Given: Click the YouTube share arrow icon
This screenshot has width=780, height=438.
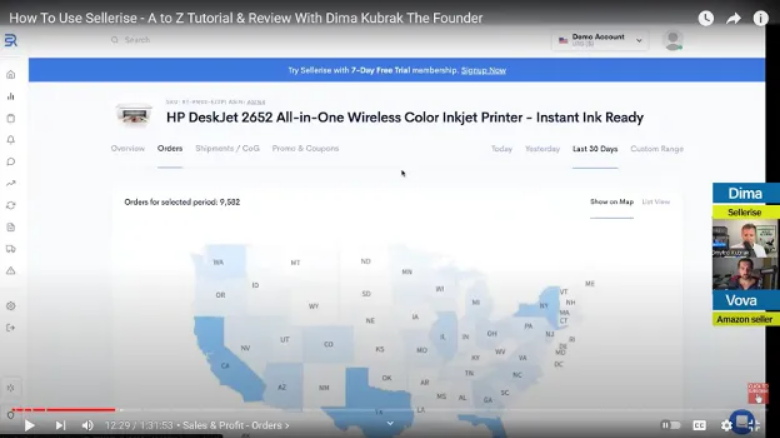Looking at the screenshot, I should tap(733, 18).
